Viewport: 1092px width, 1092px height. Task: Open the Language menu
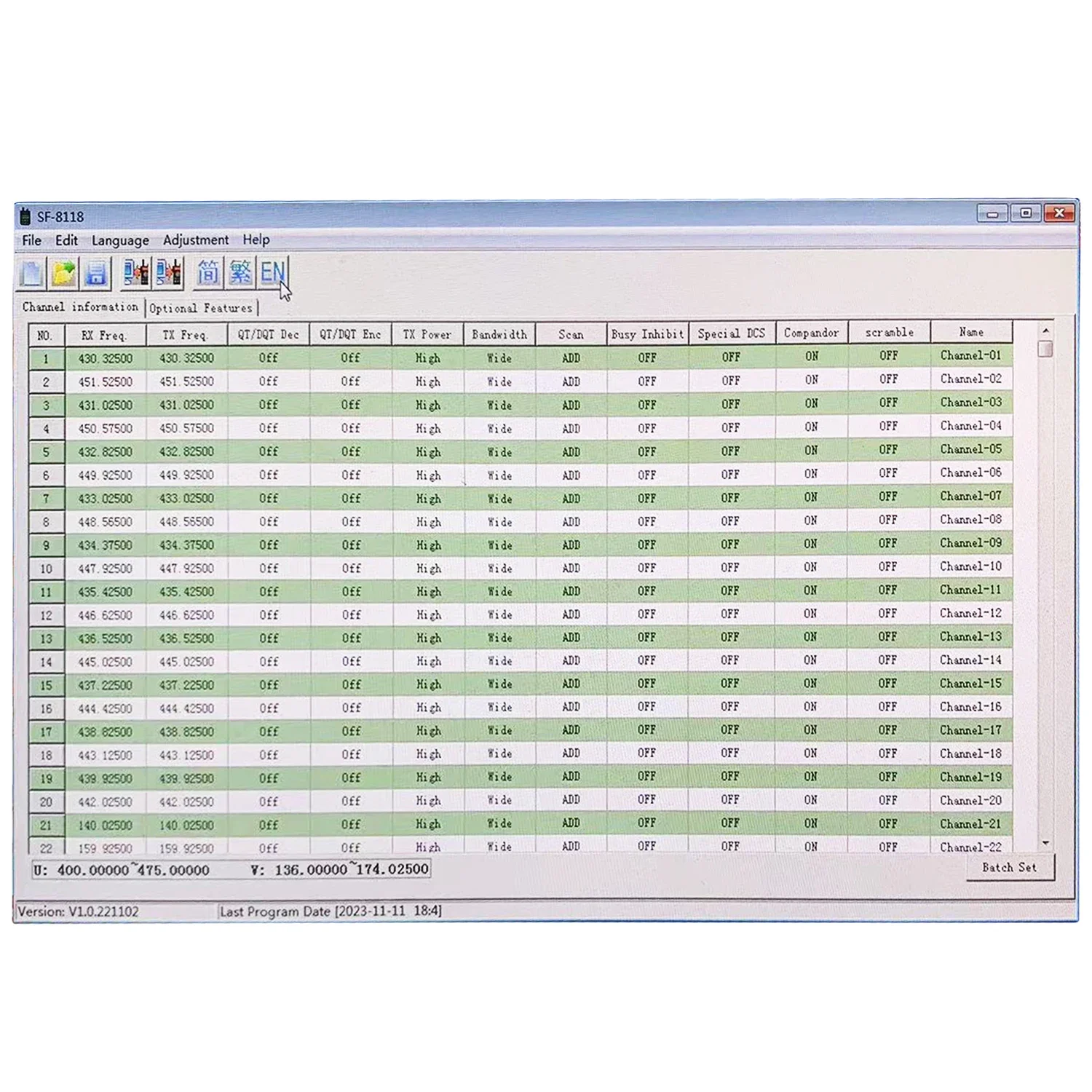pos(120,240)
